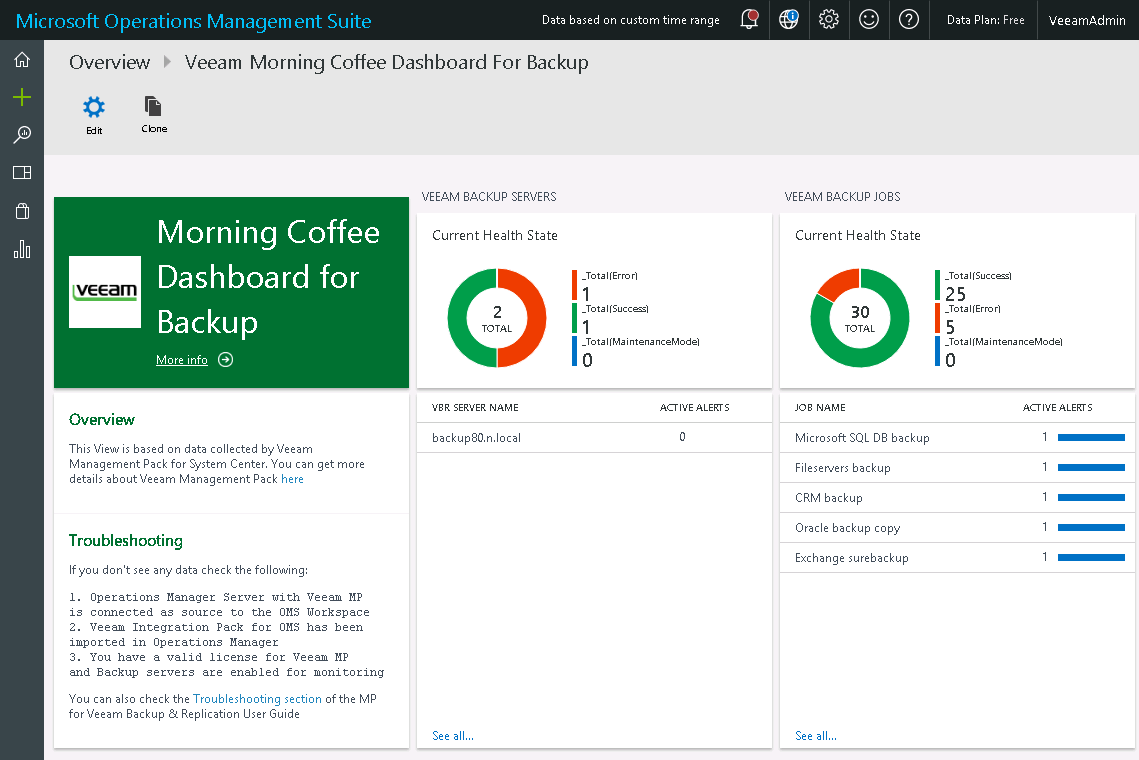The width and height of the screenshot is (1139, 760).
Task: Select the Fileservers backup job
Action: tap(957, 468)
